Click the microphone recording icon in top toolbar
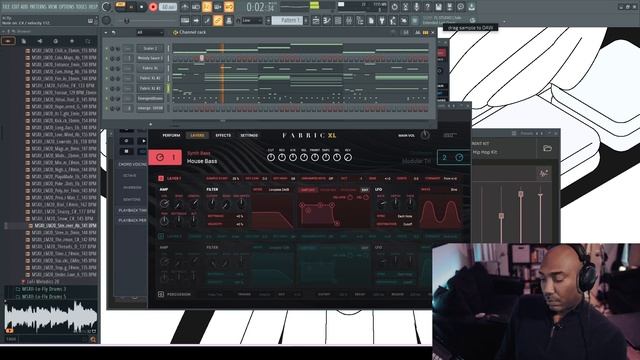 coord(416,7)
